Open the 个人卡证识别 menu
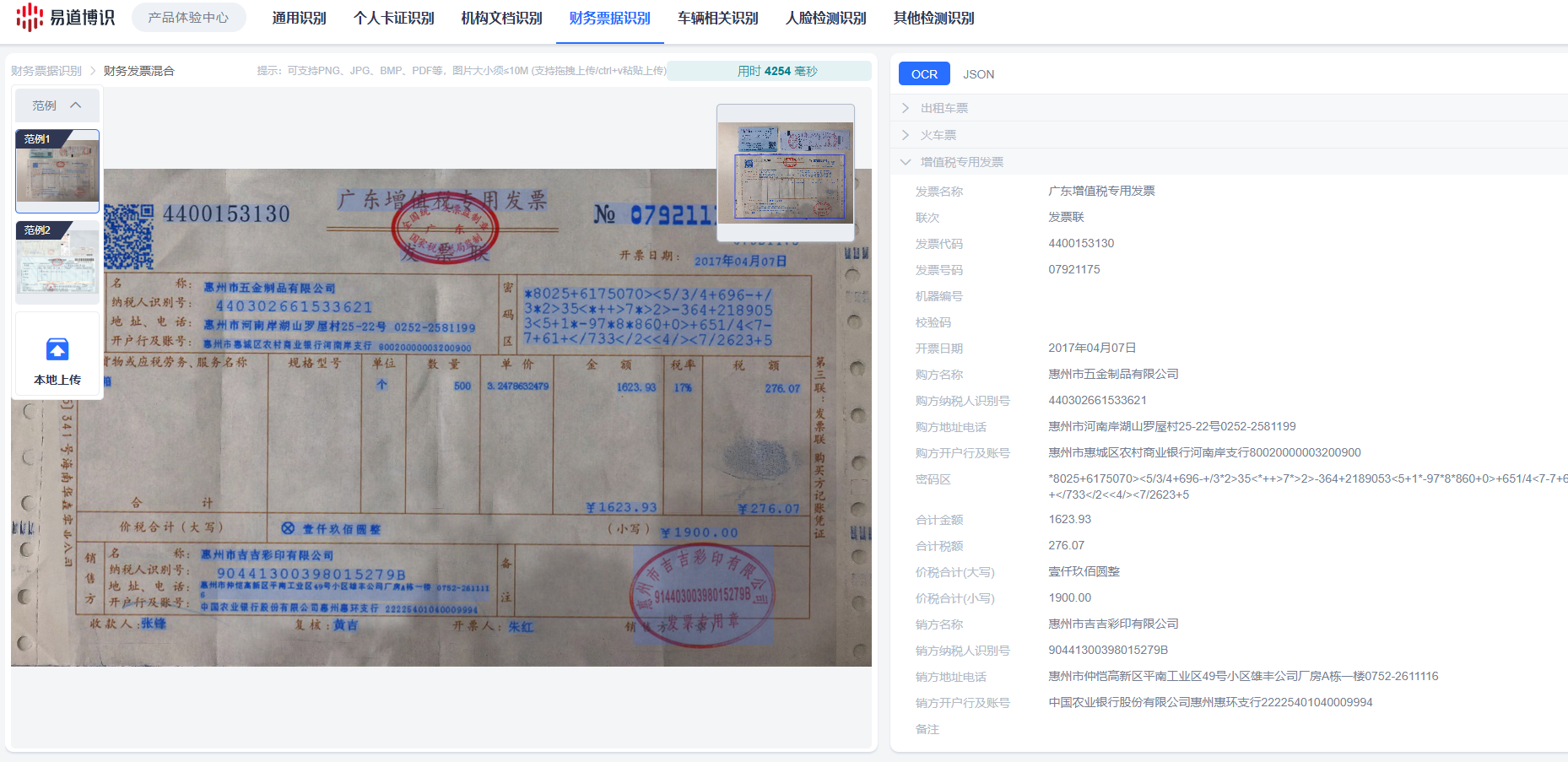This screenshot has width=1568, height=762. (393, 18)
